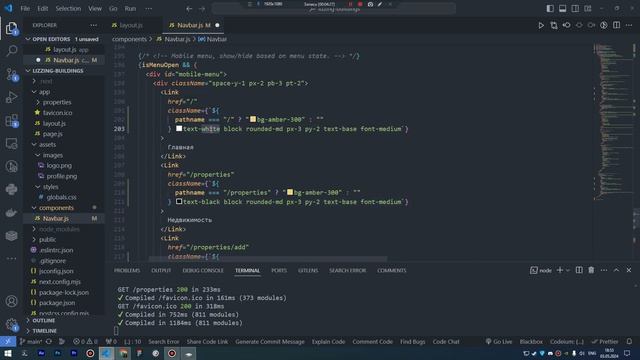Maximize the panel with the up chevron
This screenshot has width=640, height=360.
616,270
